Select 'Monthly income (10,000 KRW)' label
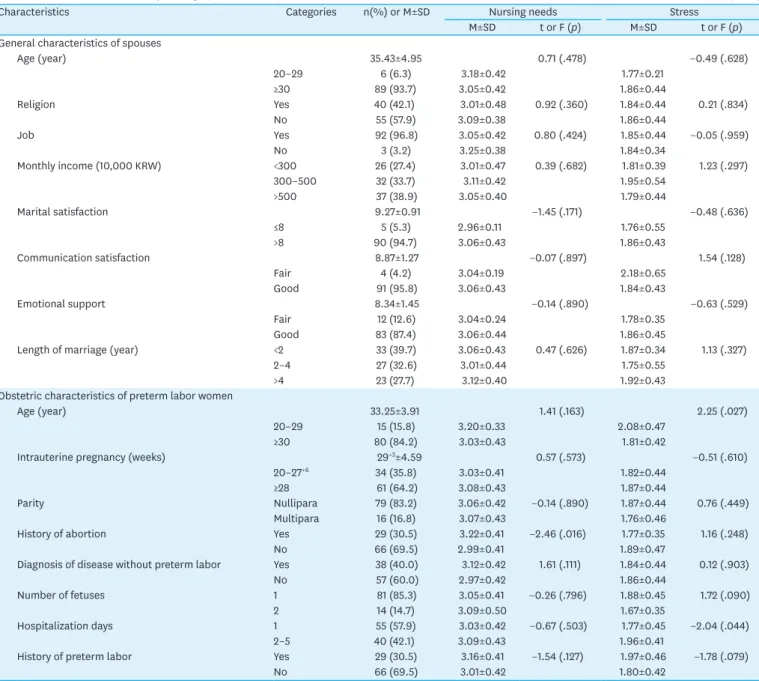 tap(89, 166)
